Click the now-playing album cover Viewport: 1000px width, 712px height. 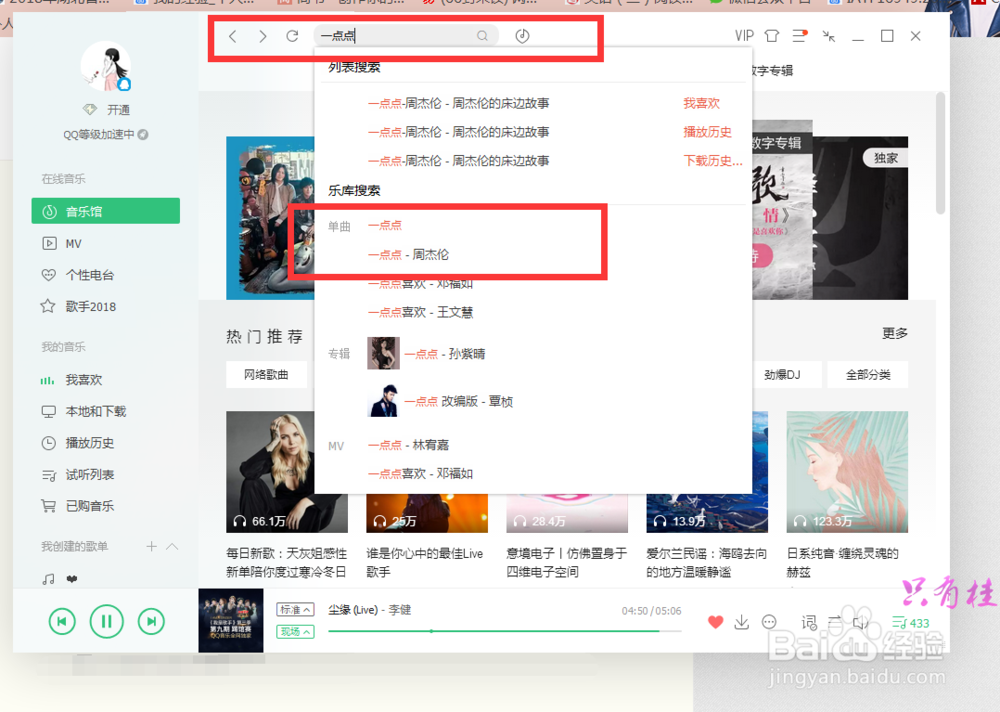pos(231,620)
